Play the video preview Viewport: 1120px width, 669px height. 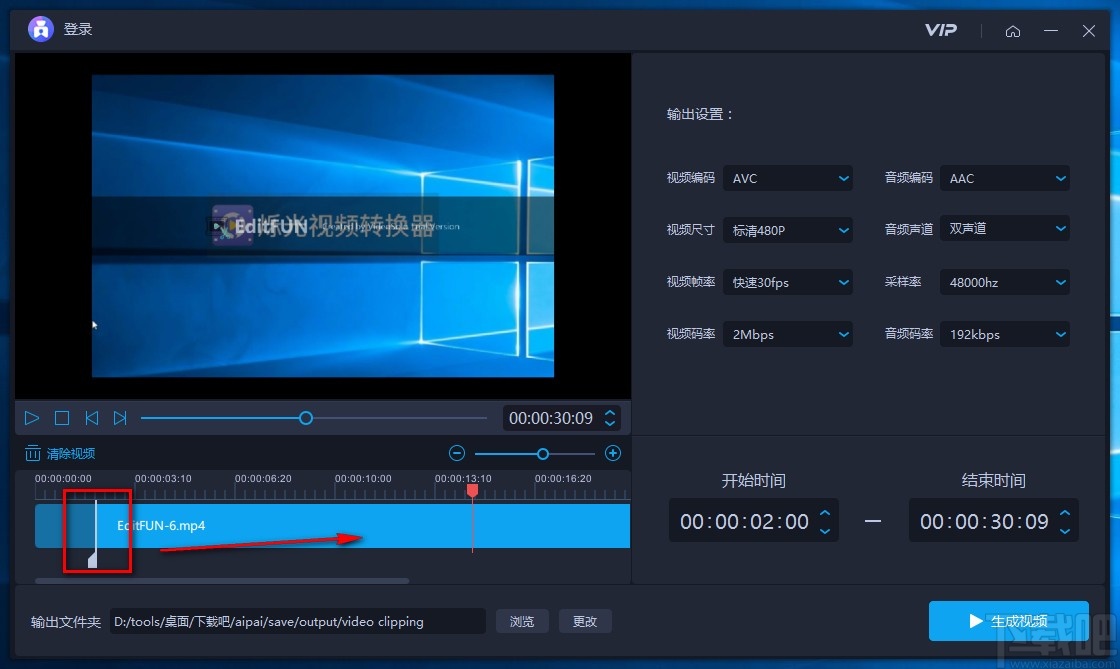(31, 418)
